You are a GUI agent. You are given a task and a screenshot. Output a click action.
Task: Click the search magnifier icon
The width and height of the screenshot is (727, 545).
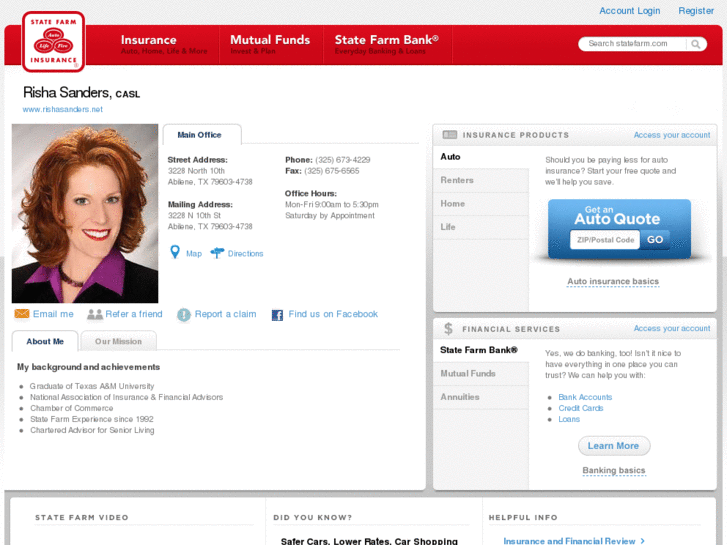point(695,44)
